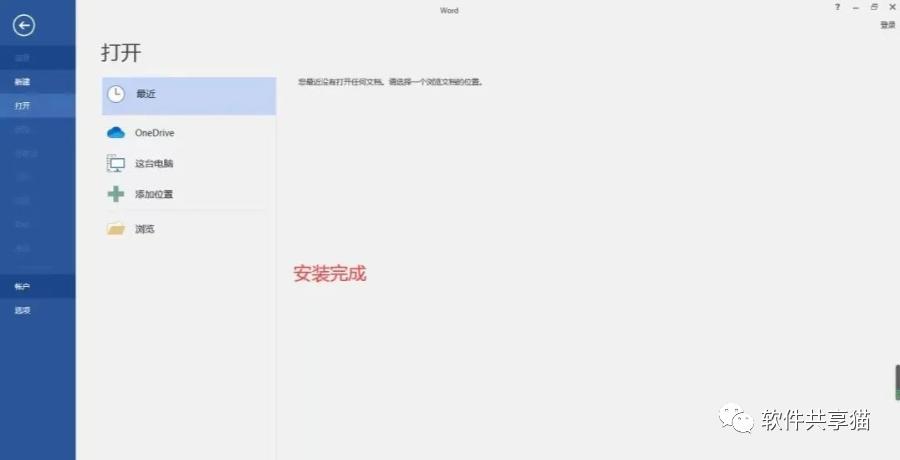Open the 新建 (New) backstage page
The width and height of the screenshot is (900, 460).
coord(37,82)
